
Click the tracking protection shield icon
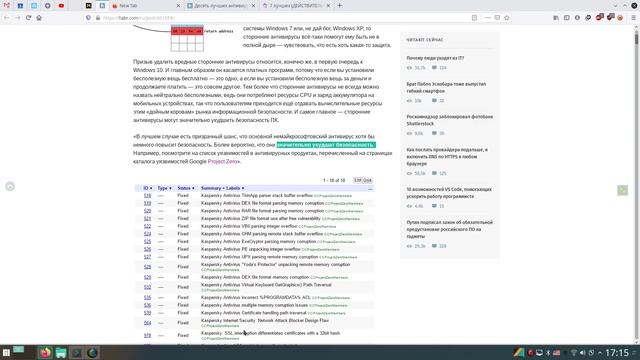[88, 18]
